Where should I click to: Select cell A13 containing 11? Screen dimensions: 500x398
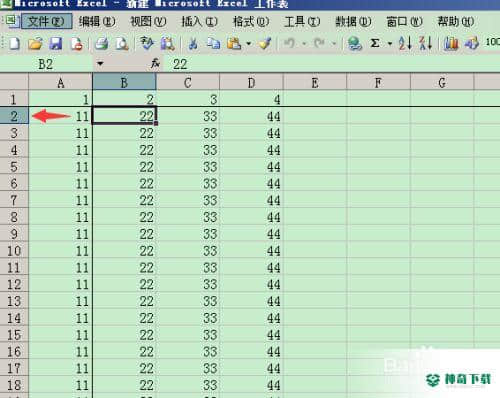pyautogui.click(x=61, y=301)
